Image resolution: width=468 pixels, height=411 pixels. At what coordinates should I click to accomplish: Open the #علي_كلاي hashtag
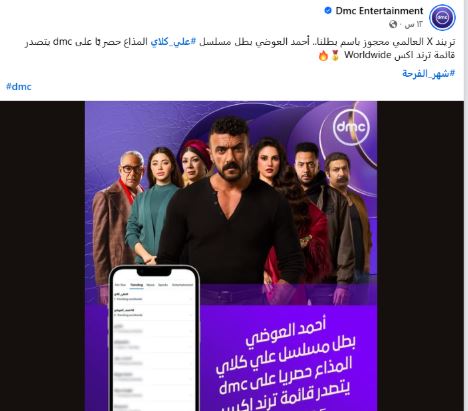pos(174,42)
